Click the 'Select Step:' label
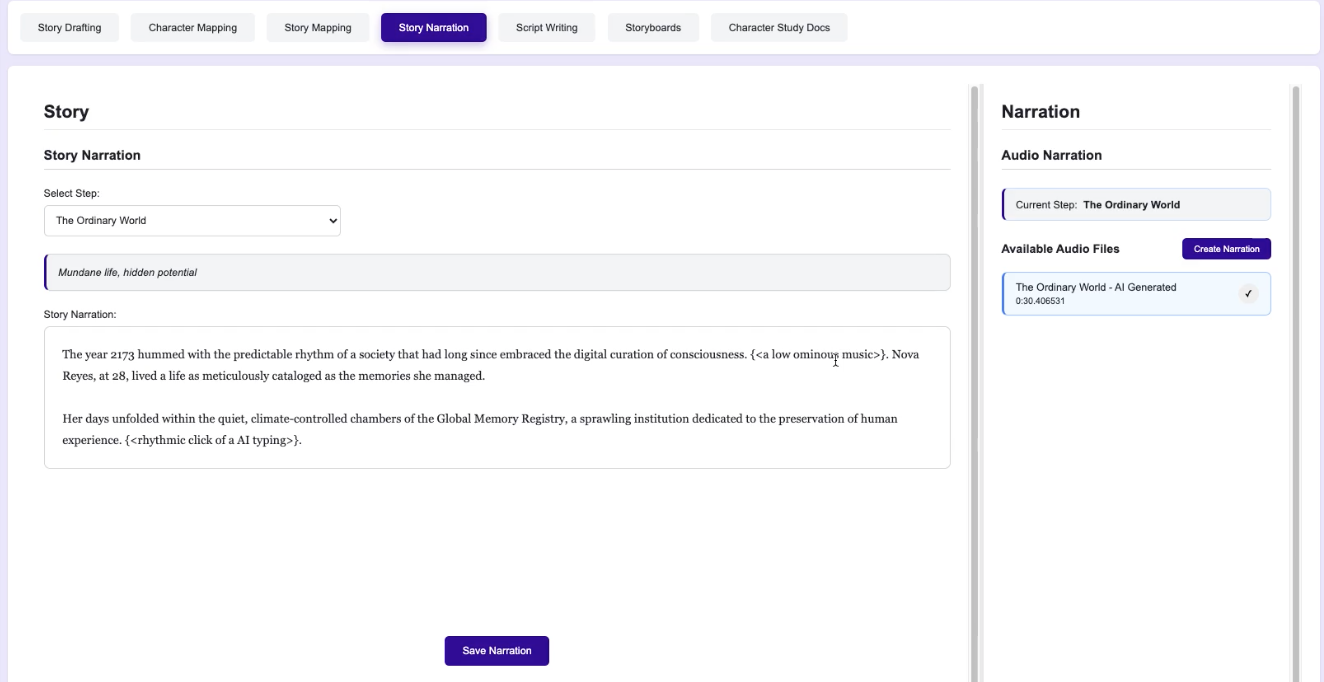Viewport: 1324px width, 682px height. (x=72, y=193)
